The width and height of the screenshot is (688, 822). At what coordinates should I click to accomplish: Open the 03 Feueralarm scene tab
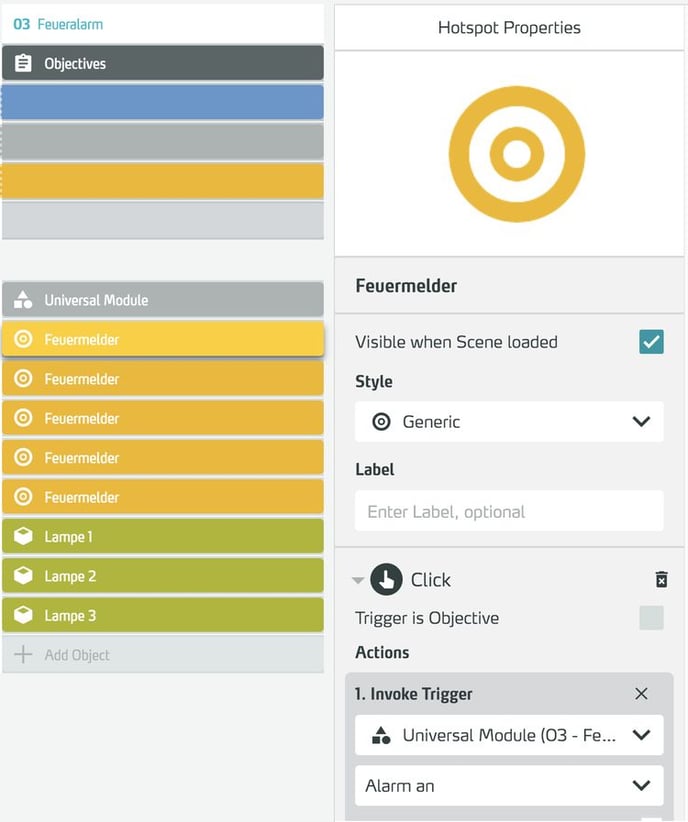pos(58,24)
